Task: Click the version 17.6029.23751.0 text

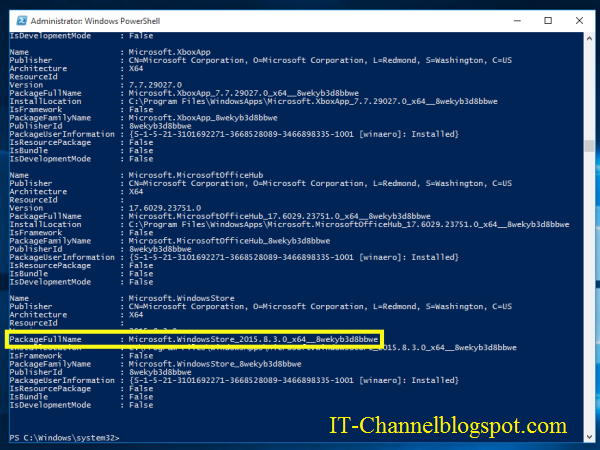Action: coord(165,208)
